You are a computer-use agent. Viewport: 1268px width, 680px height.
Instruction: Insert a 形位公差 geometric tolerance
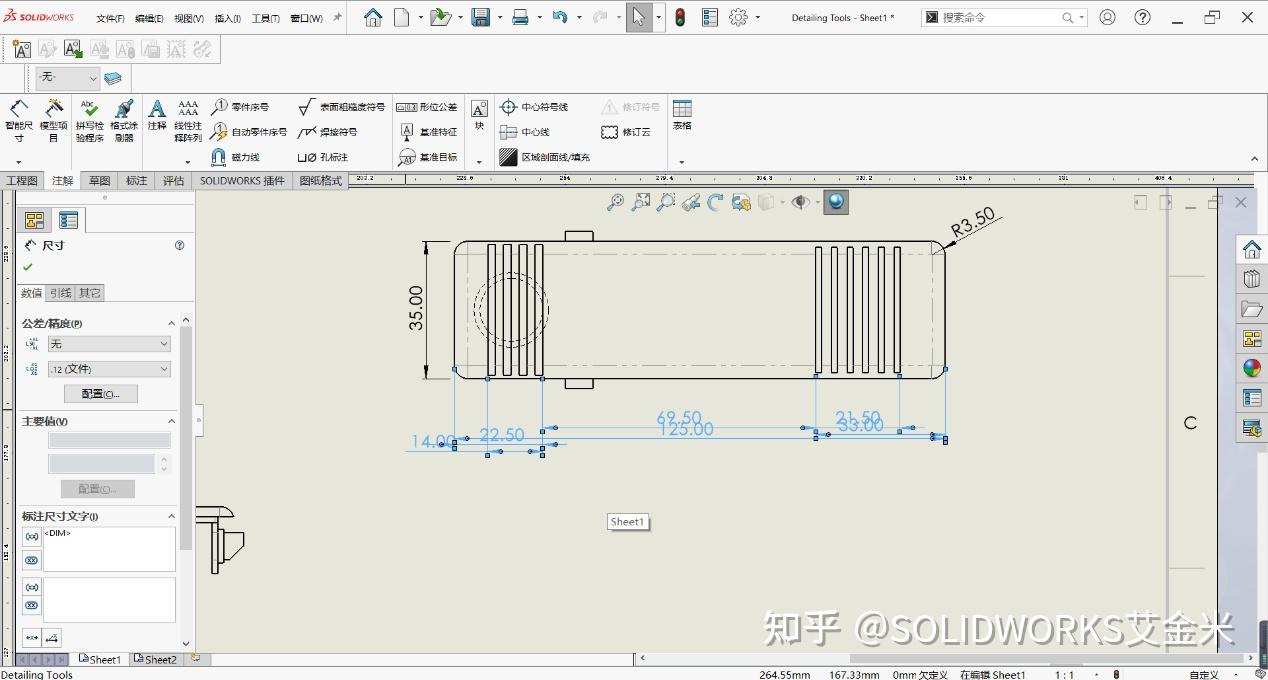tap(427, 107)
